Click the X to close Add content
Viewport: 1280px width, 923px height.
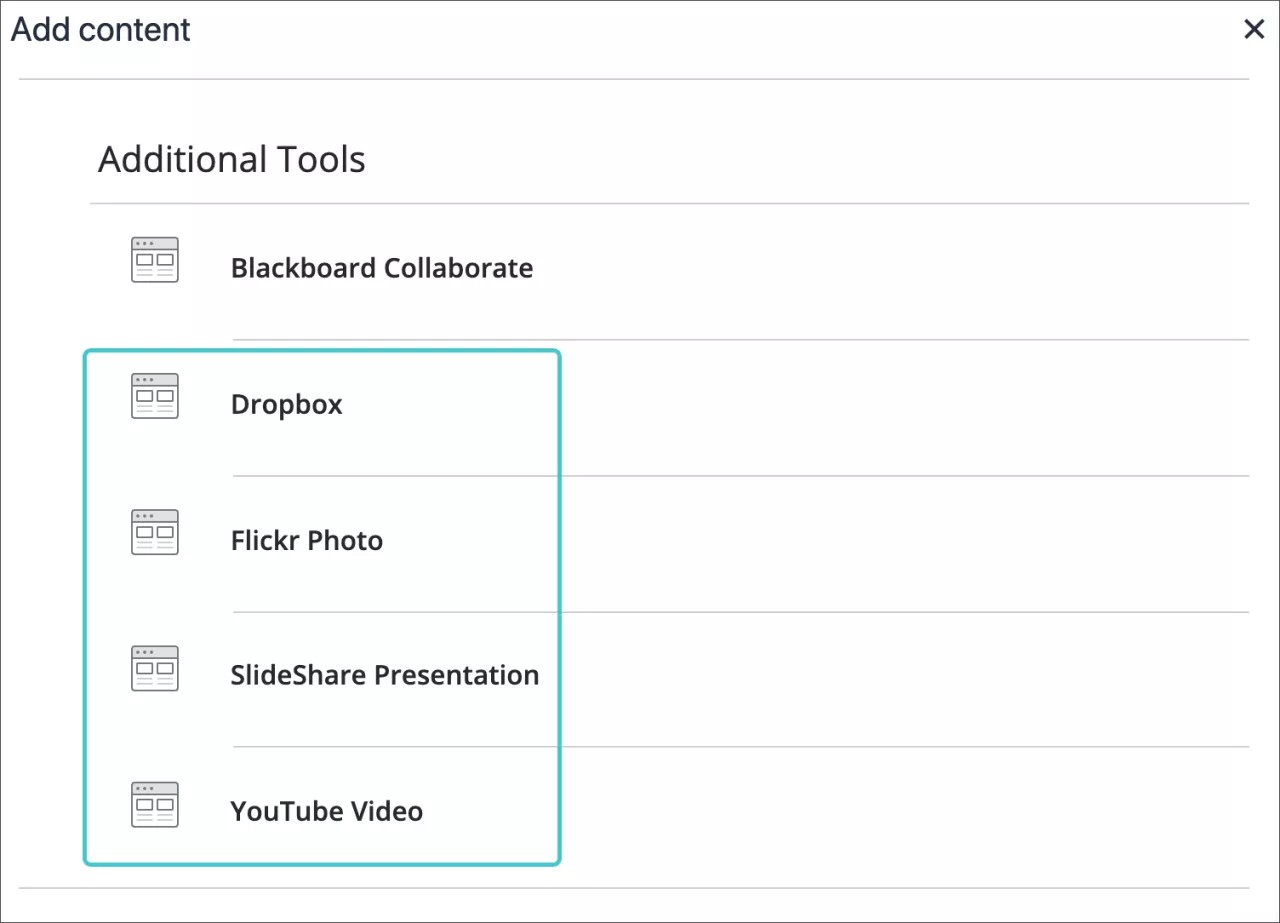pos(1254,29)
